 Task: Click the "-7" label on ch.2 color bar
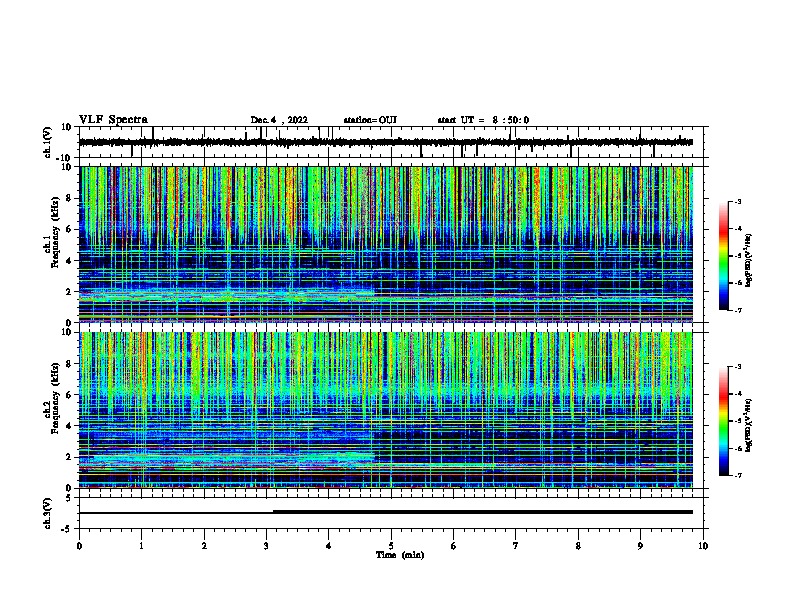tap(738, 476)
